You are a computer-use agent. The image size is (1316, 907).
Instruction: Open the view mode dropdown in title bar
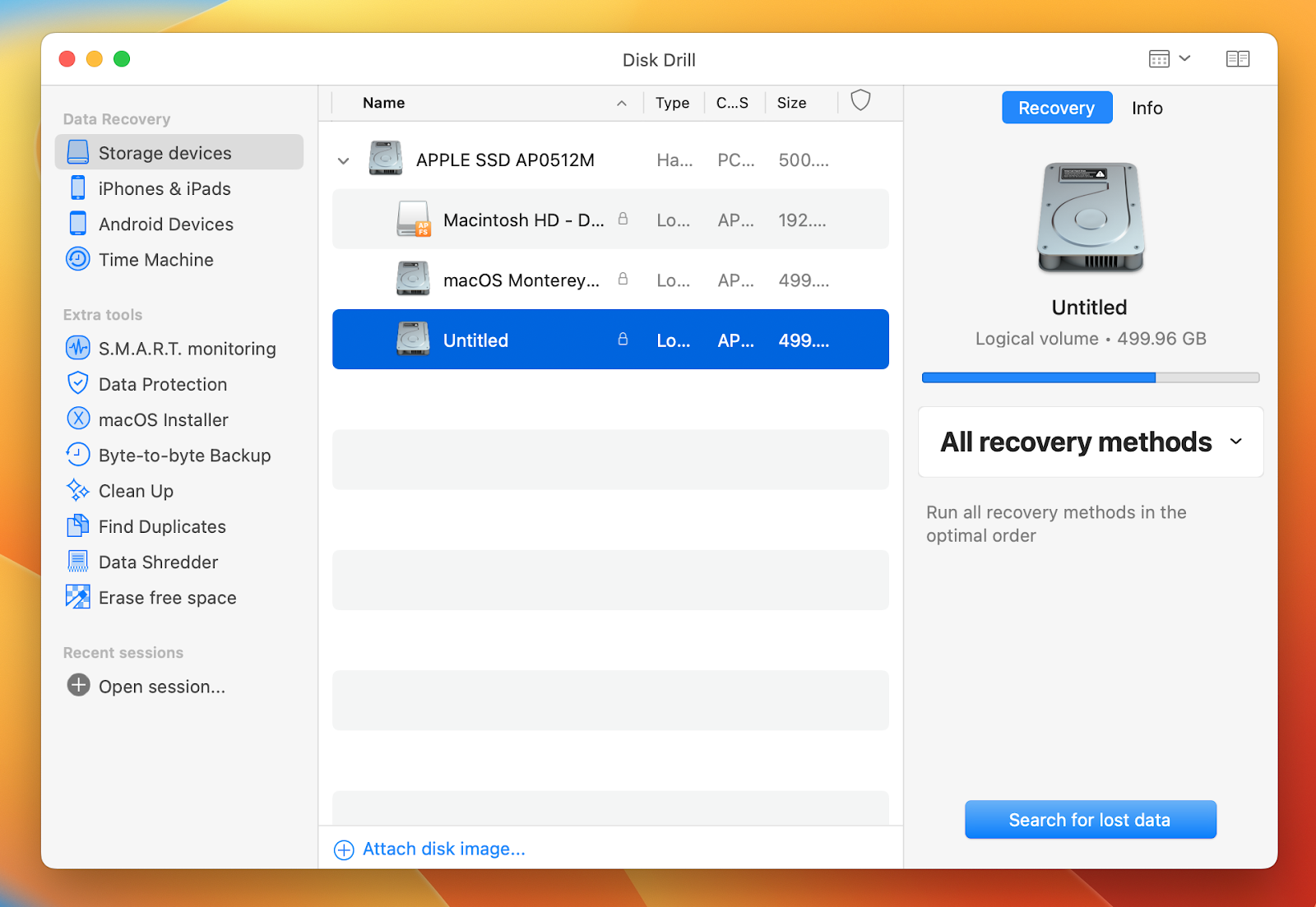[1170, 58]
